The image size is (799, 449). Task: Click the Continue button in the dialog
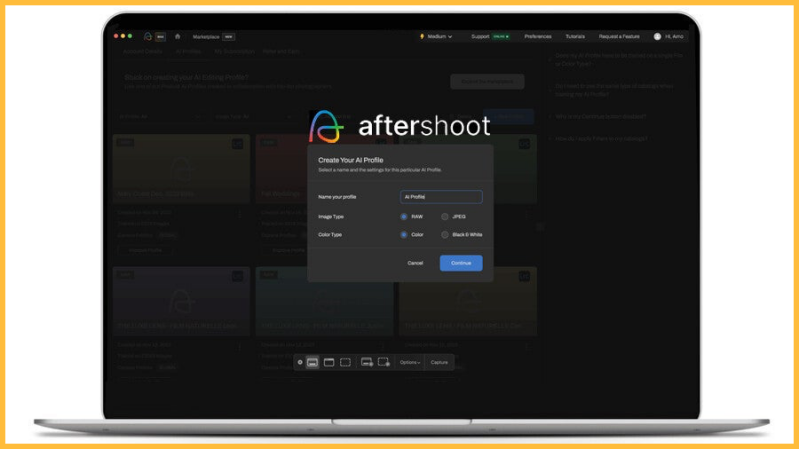coord(461,263)
